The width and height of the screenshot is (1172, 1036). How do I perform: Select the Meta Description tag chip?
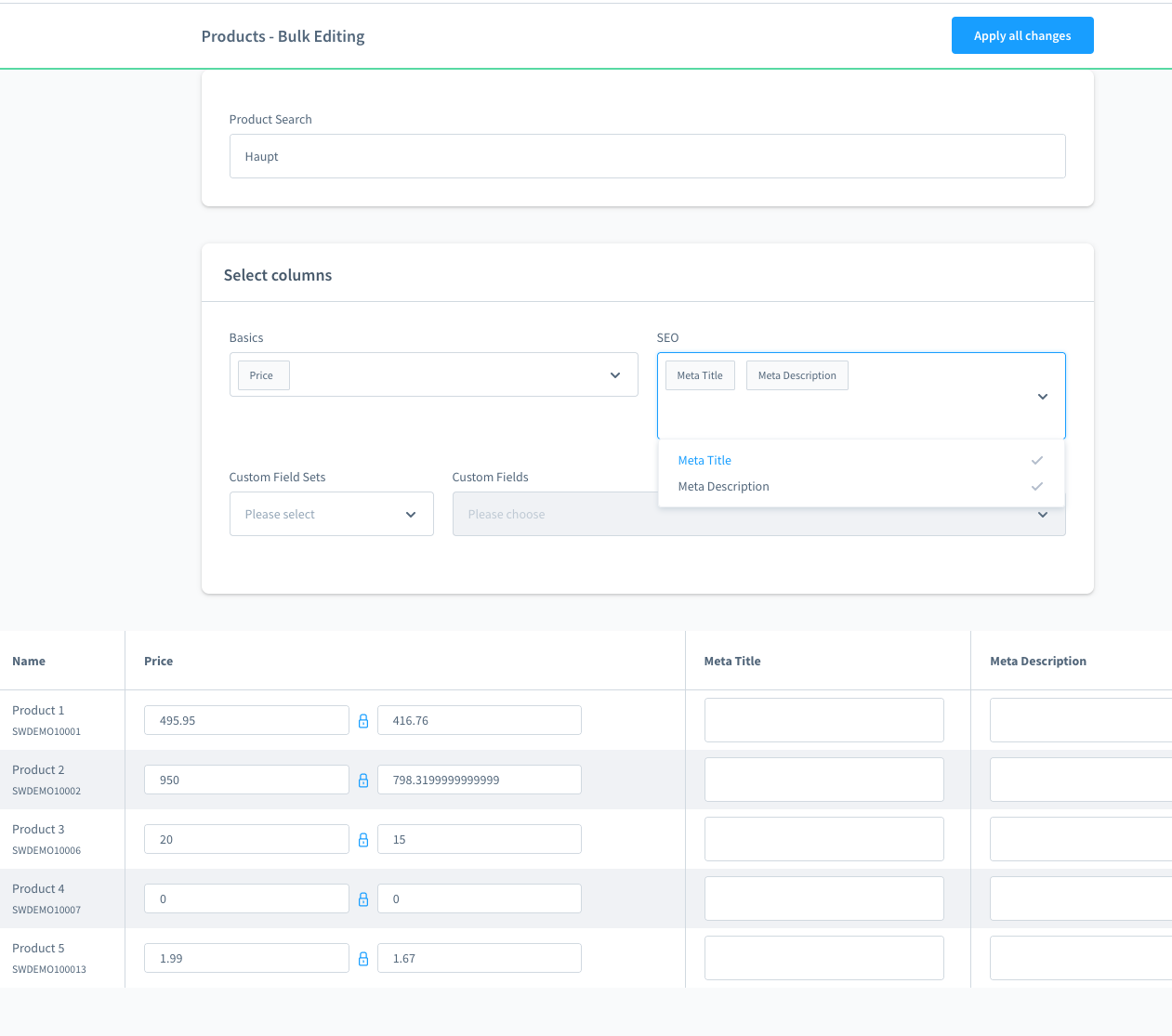[x=797, y=376]
